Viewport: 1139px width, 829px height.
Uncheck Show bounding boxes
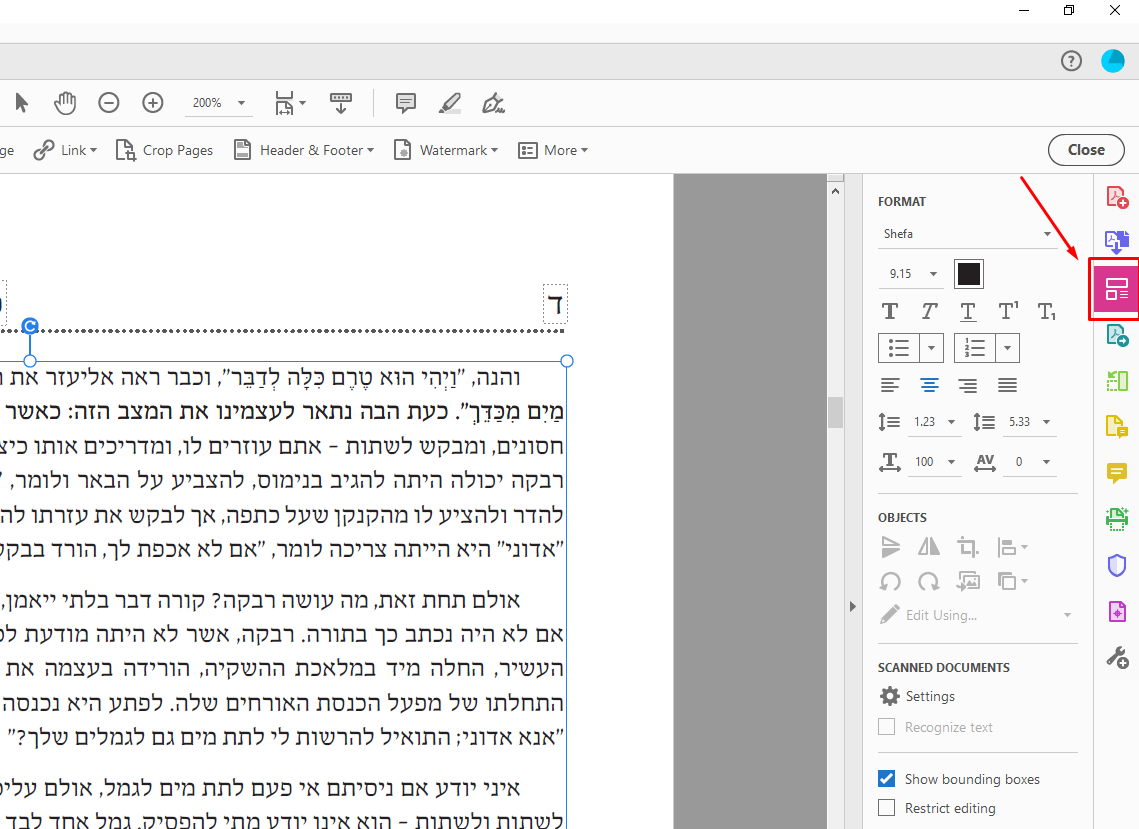(x=886, y=779)
